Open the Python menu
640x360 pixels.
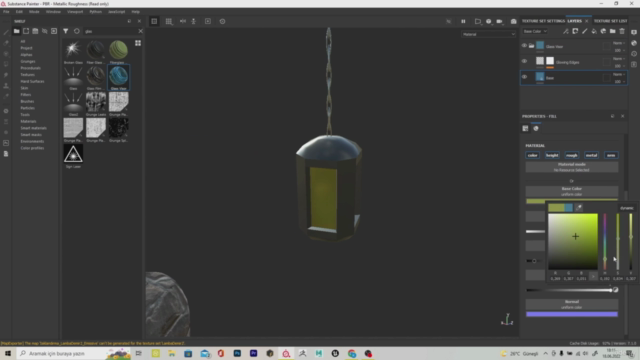click(x=96, y=12)
